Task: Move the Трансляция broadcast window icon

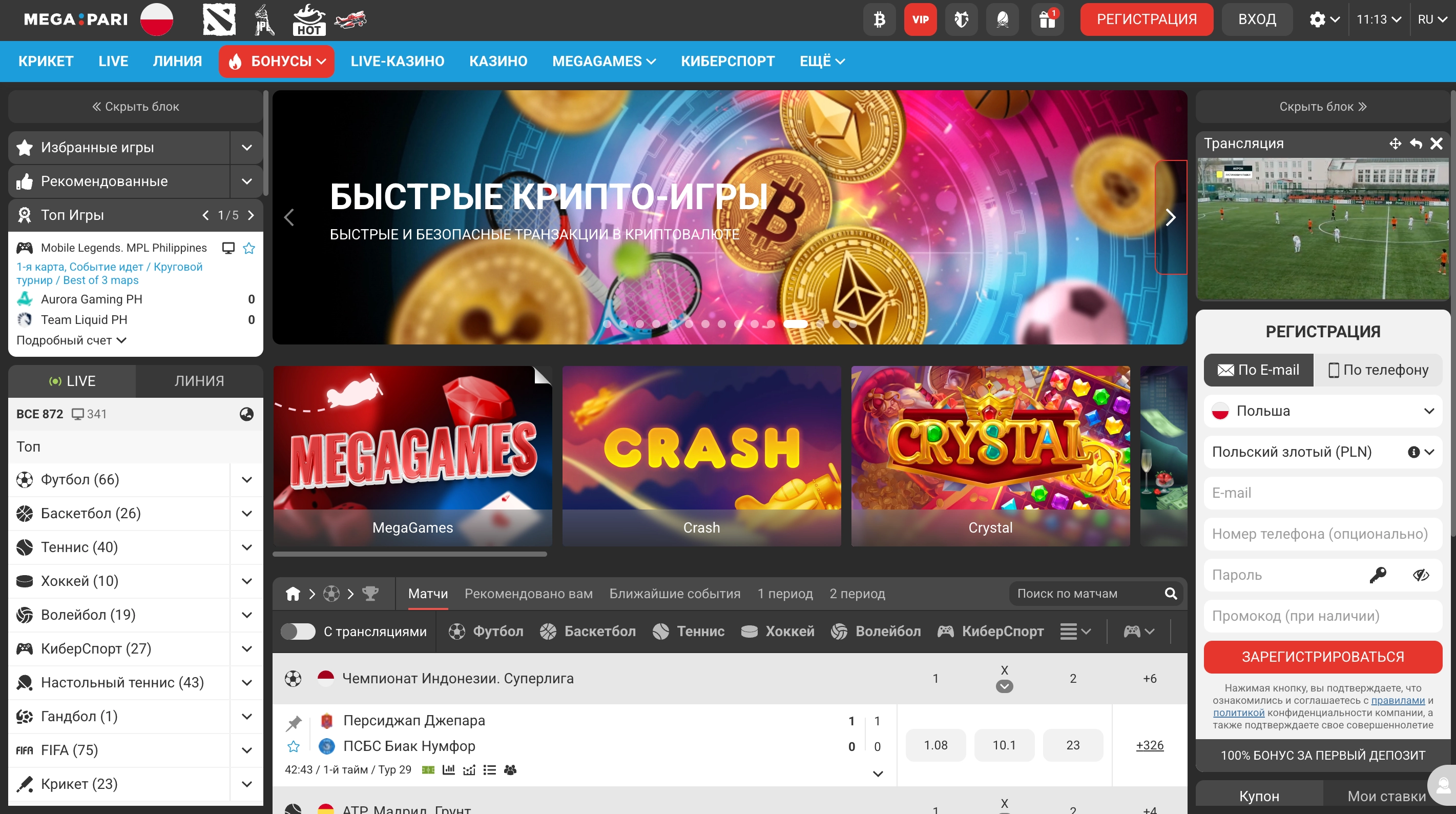Action: click(1395, 144)
